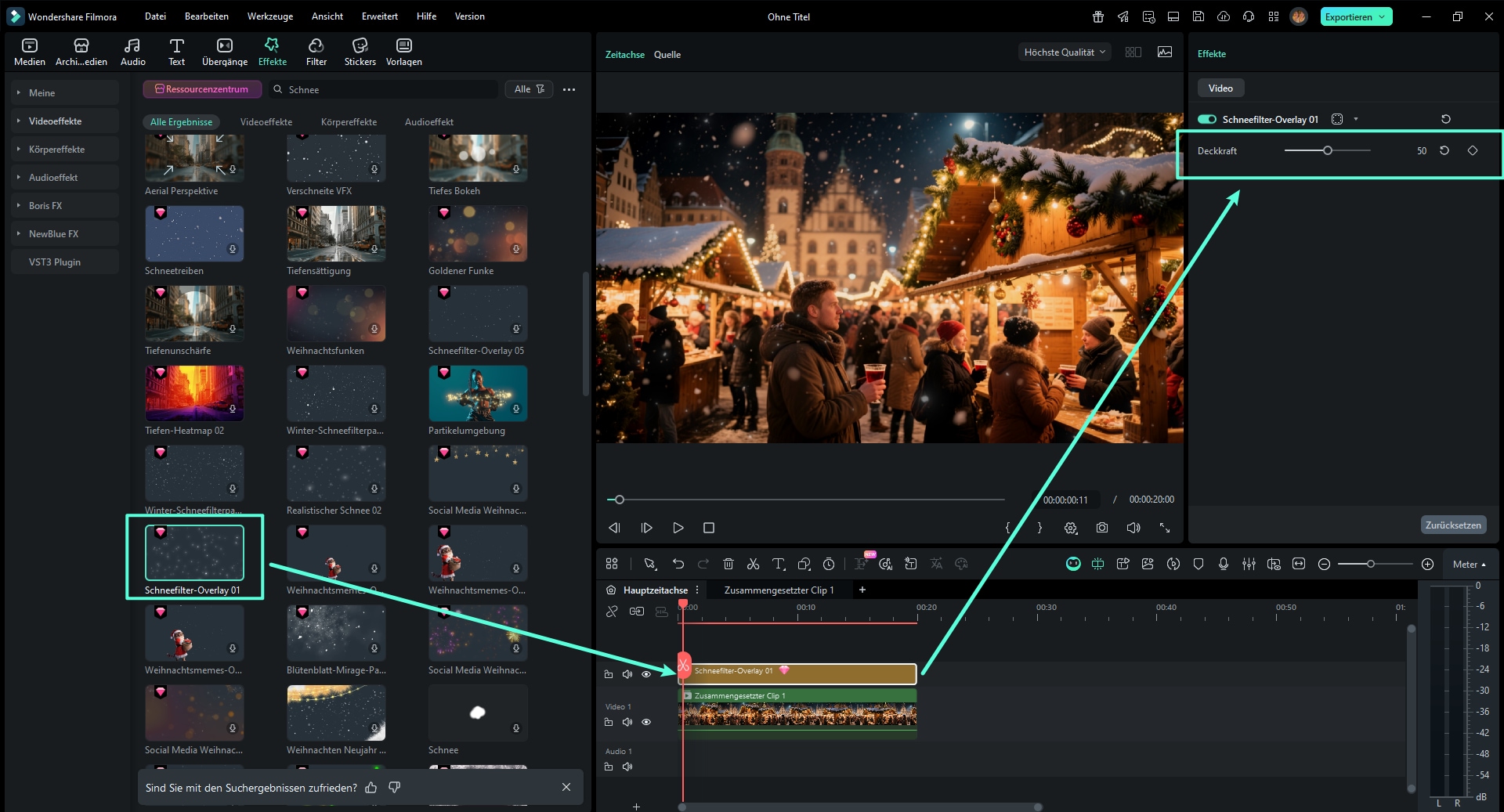Hide the Video 1 track with the eye toggle
Image resolution: width=1504 pixels, height=812 pixels.
coord(646,722)
